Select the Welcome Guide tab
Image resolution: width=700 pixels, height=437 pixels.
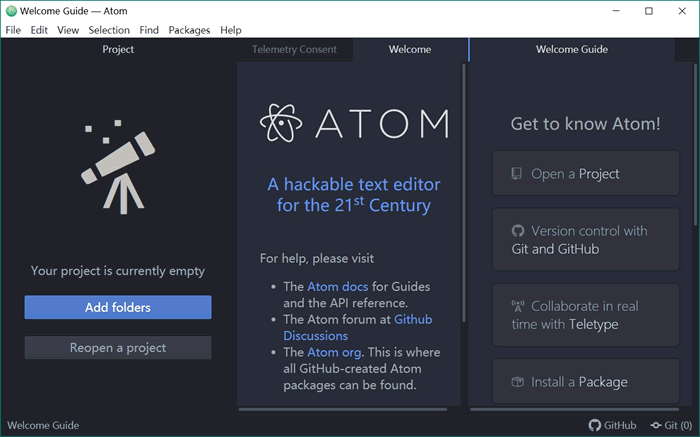[572, 49]
